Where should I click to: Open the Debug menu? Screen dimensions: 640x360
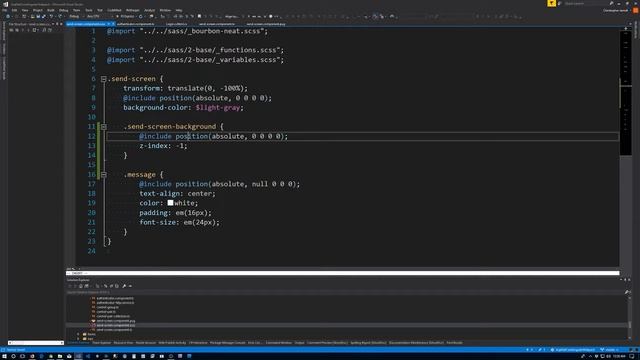(x=64, y=10)
